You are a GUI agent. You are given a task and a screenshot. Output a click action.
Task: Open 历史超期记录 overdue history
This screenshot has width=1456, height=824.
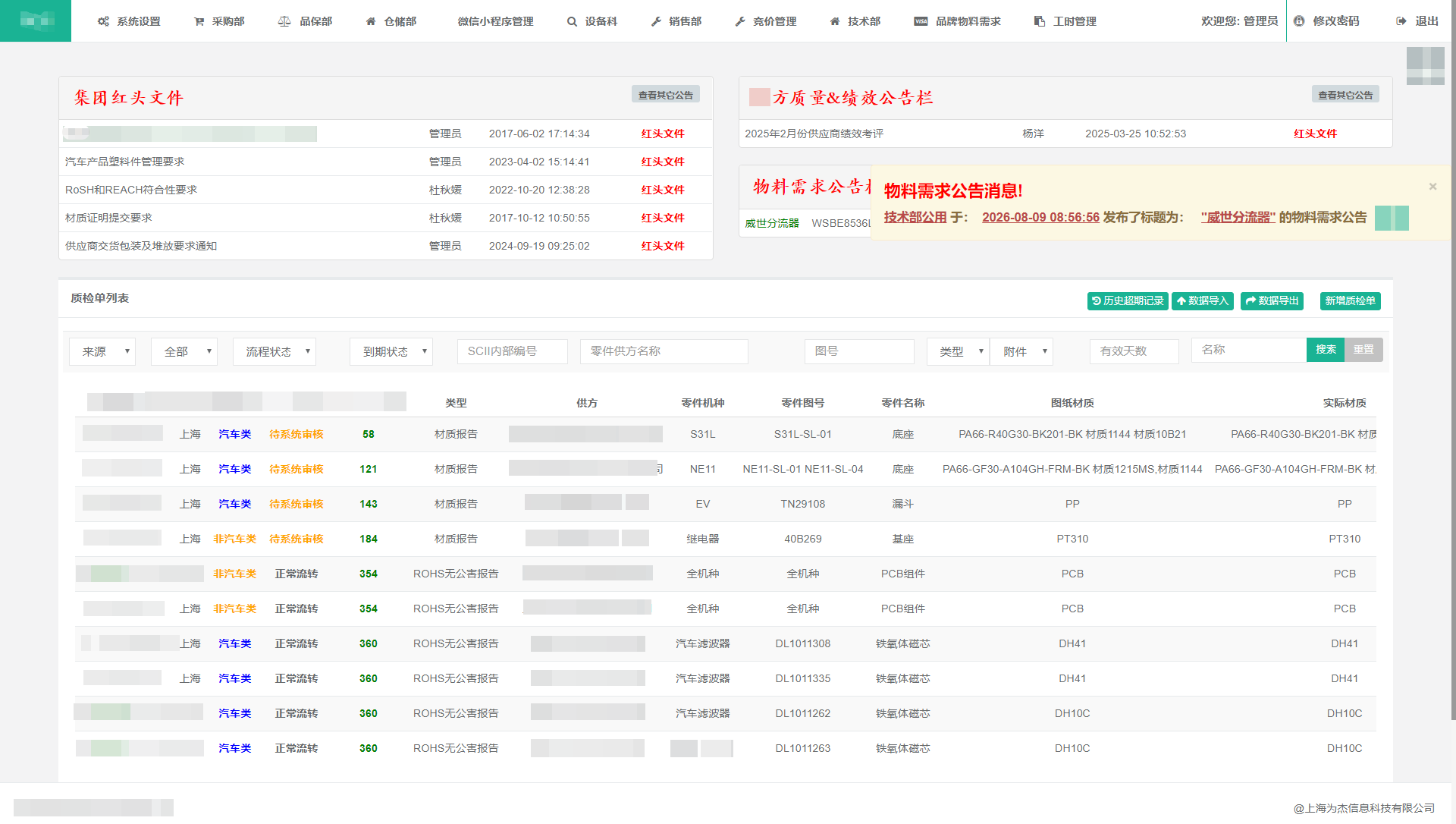(x=1128, y=301)
